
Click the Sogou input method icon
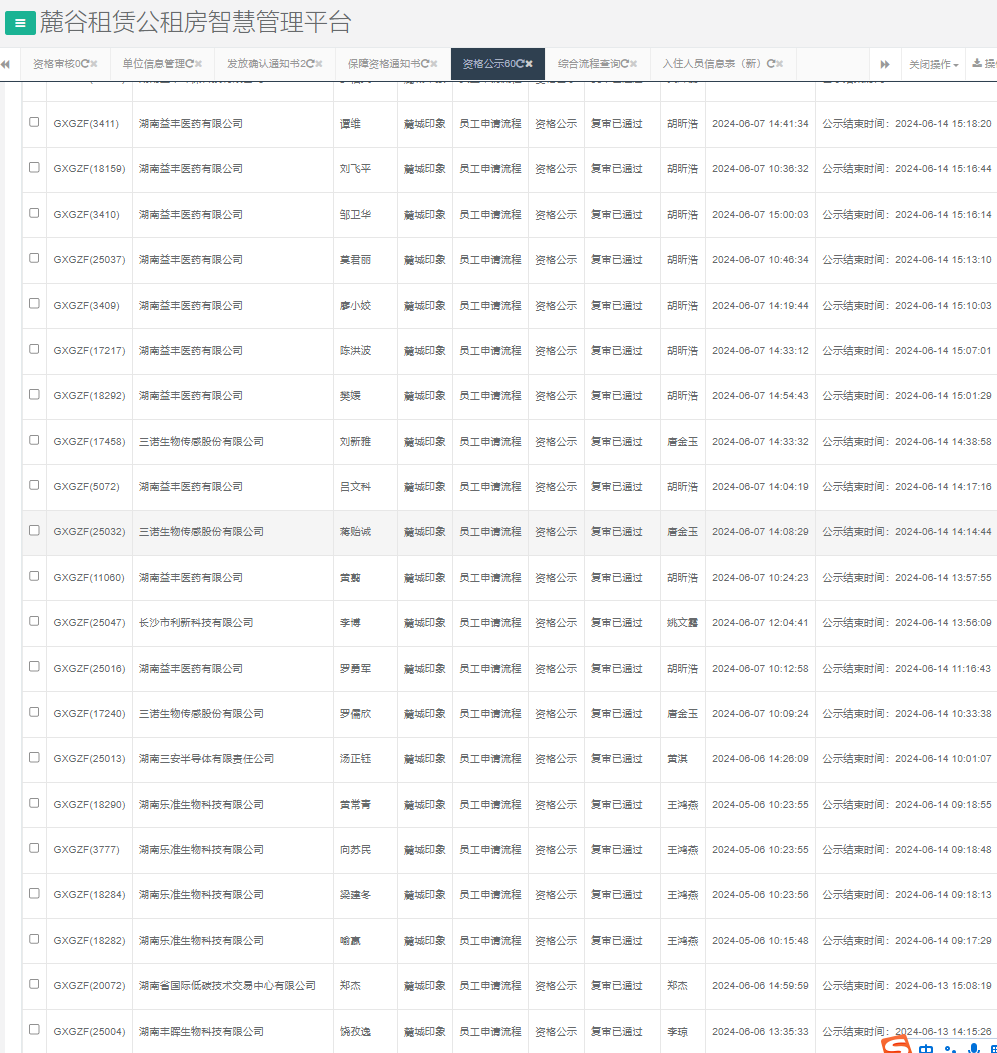[x=897, y=1046]
